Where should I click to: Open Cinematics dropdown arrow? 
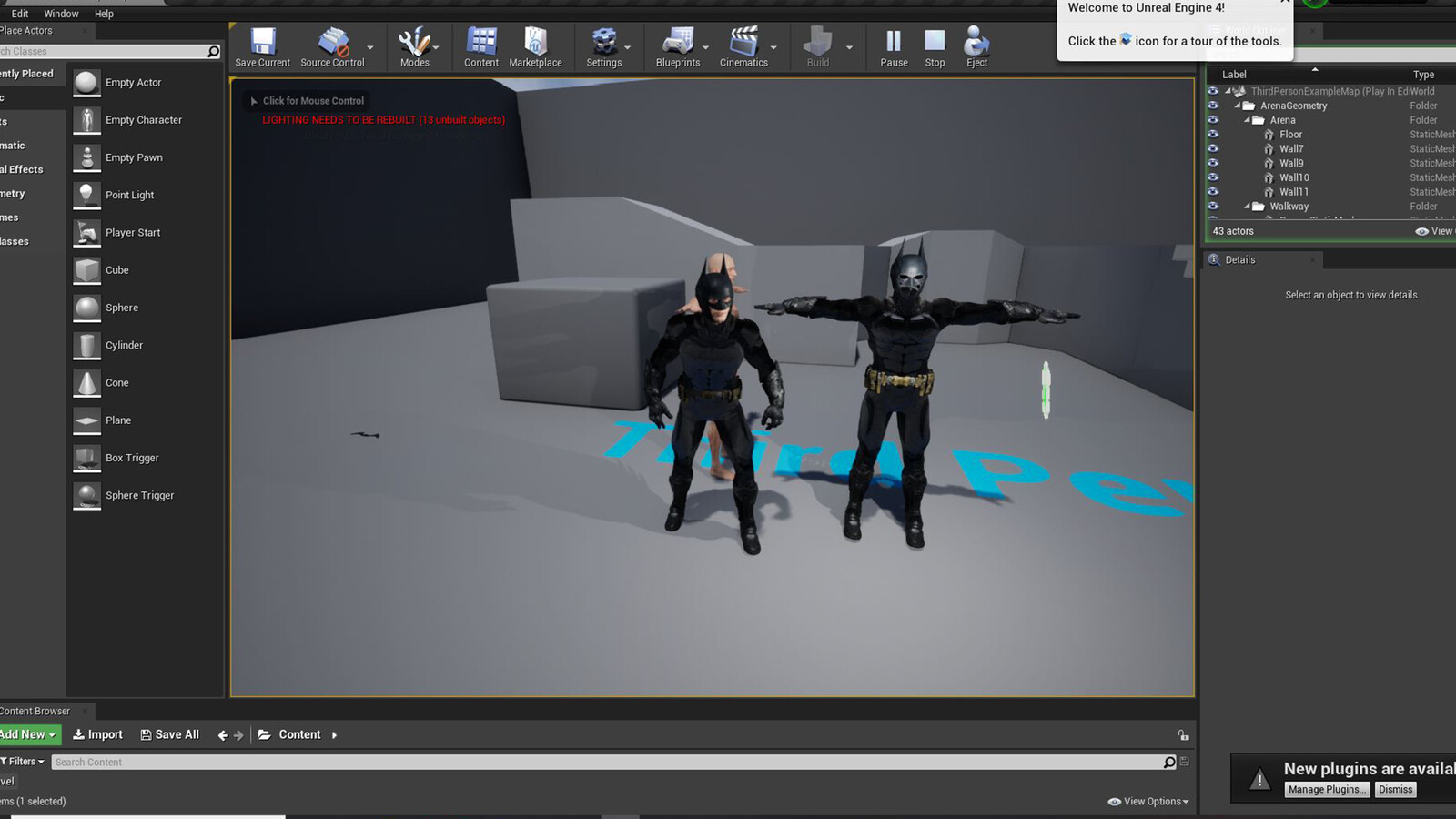point(773,47)
